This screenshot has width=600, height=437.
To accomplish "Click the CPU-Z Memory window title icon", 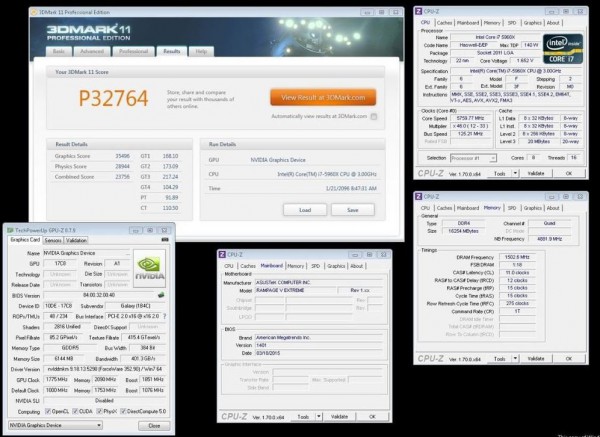I will tap(419, 196).
